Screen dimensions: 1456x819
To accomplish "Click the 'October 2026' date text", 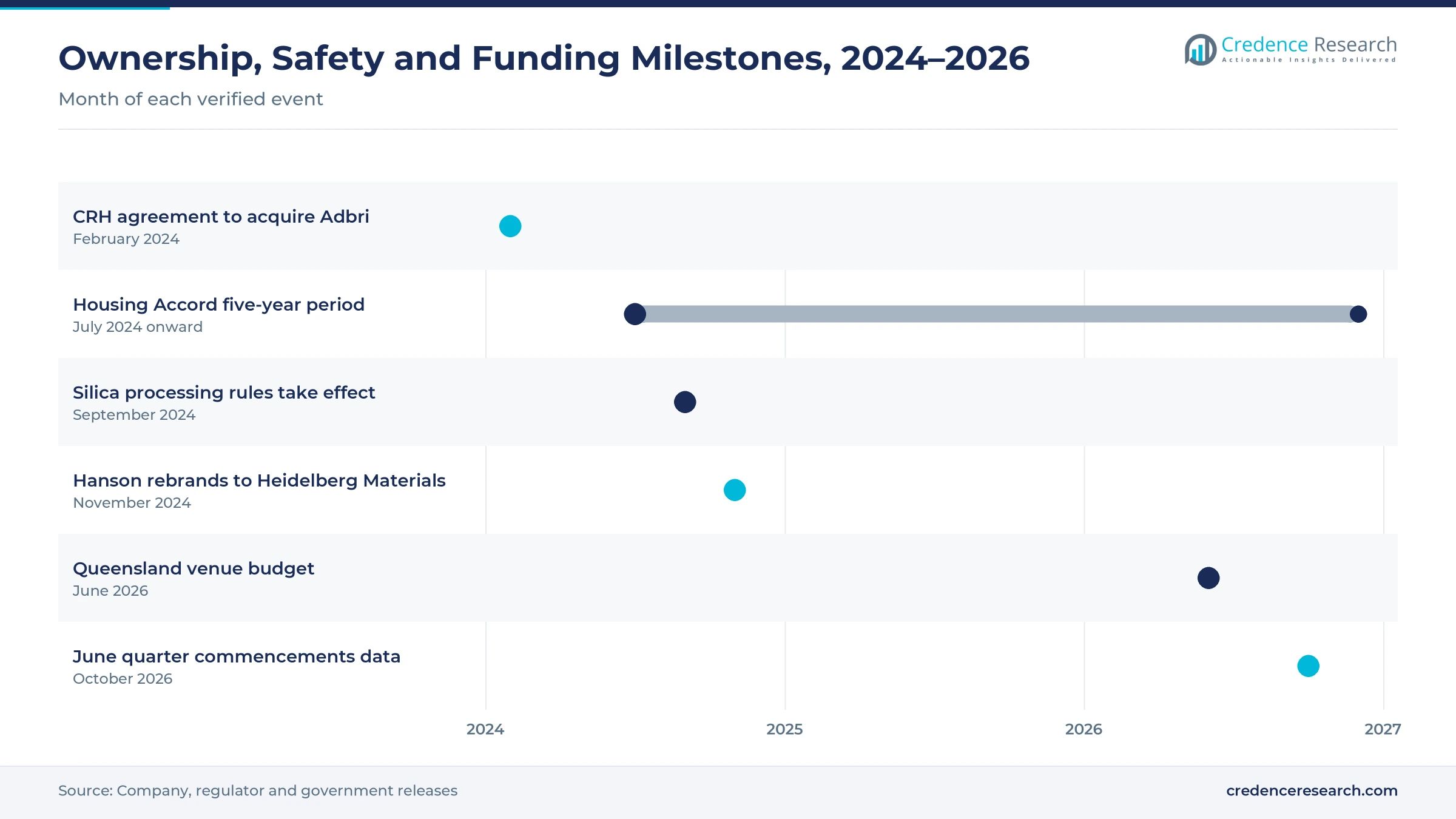I will [123, 679].
